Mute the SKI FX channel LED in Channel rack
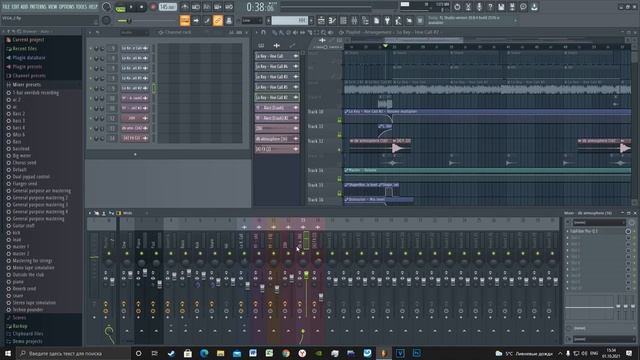 coord(90,138)
